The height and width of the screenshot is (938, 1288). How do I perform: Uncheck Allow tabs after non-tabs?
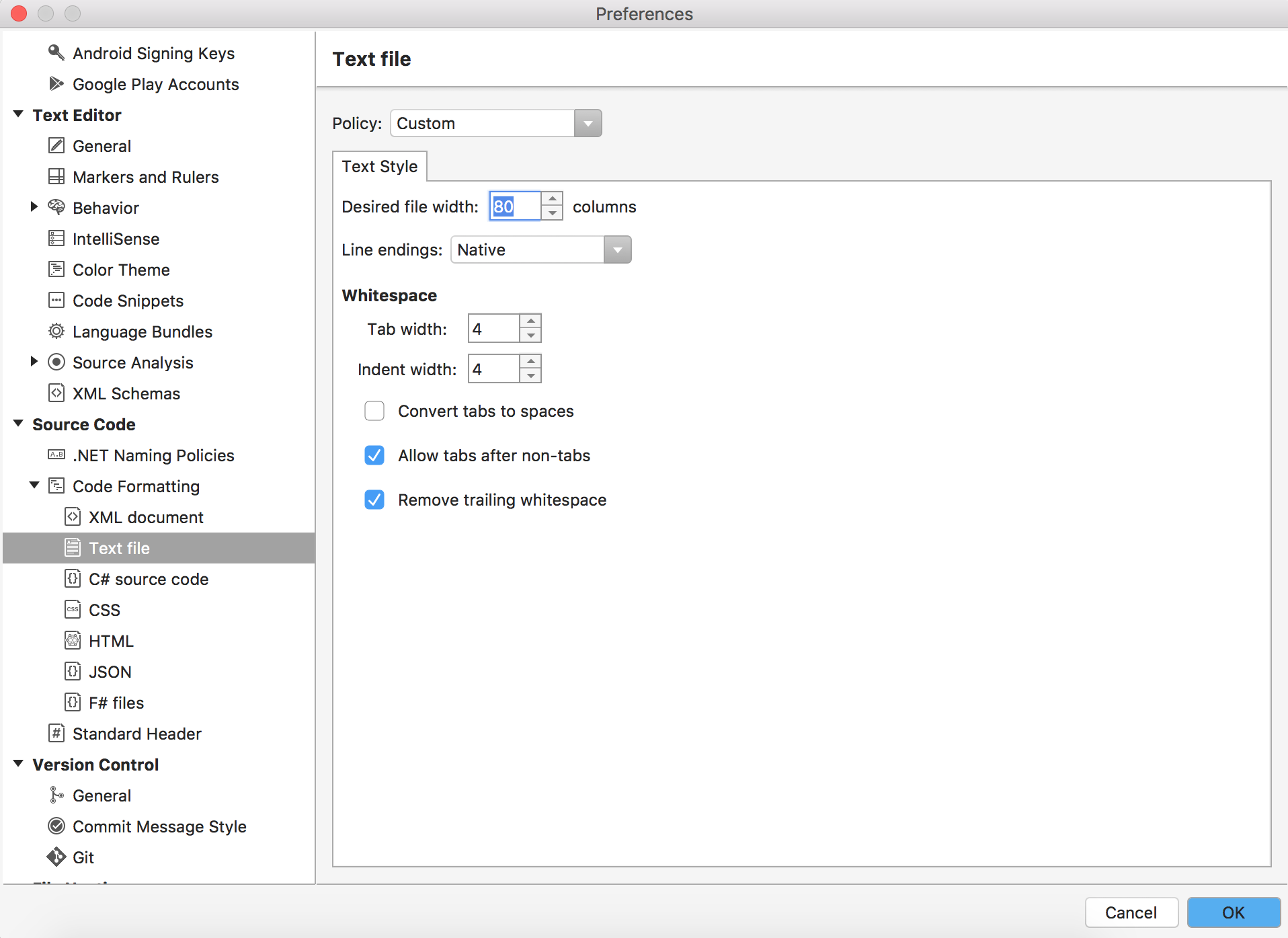click(374, 455)
